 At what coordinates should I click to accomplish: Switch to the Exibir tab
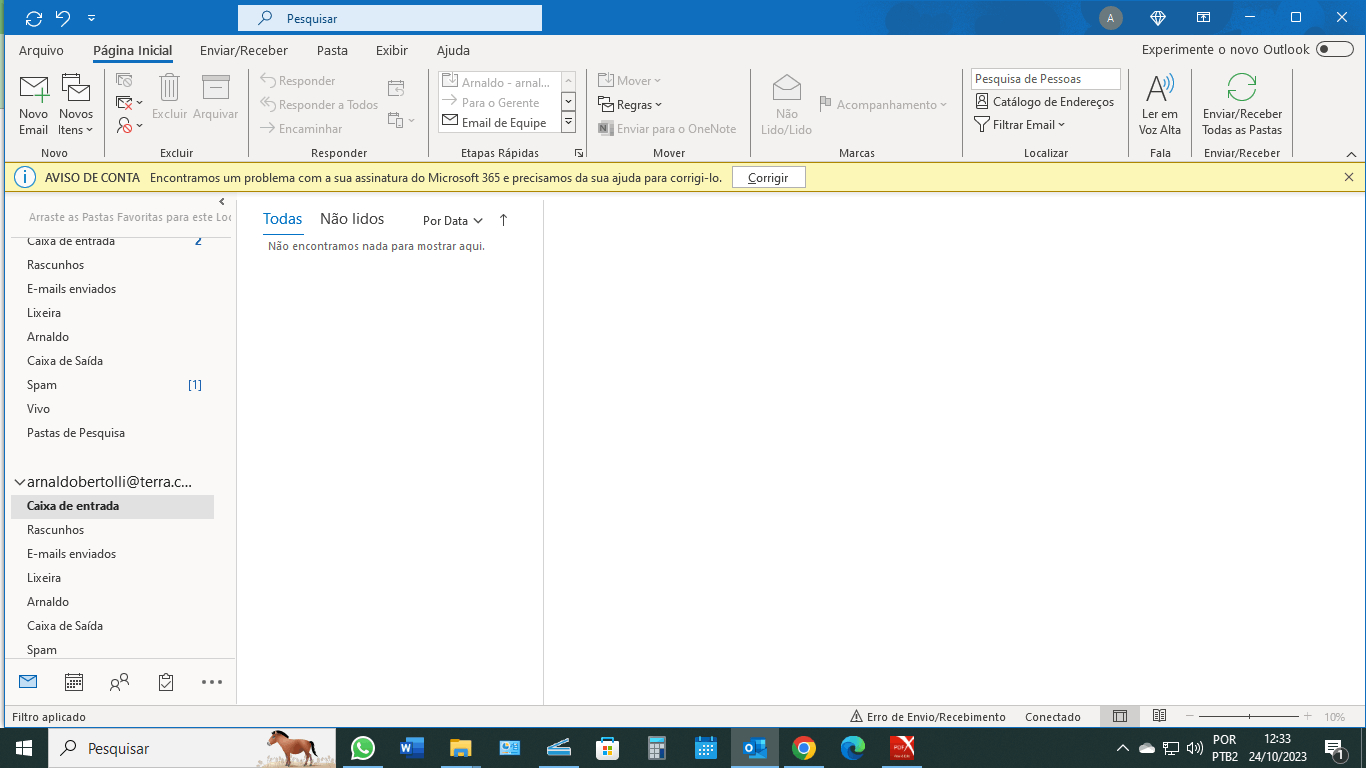tap(392, 51)
